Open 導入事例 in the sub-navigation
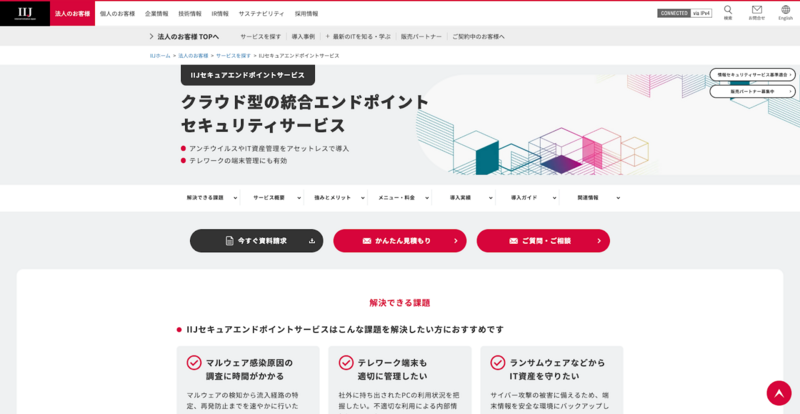Viewport: 800px width, 414px height. 303,37
